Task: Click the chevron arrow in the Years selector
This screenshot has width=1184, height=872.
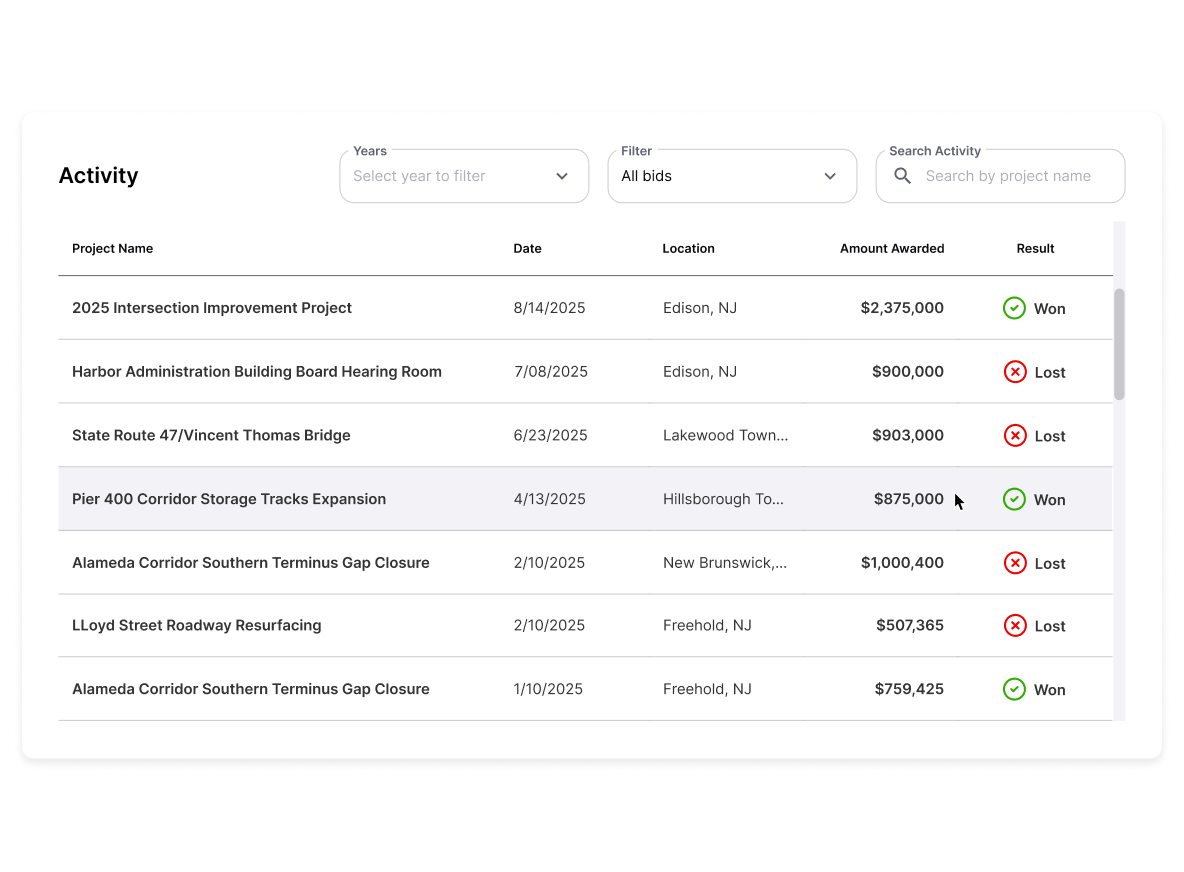Action: coord(562,176)
